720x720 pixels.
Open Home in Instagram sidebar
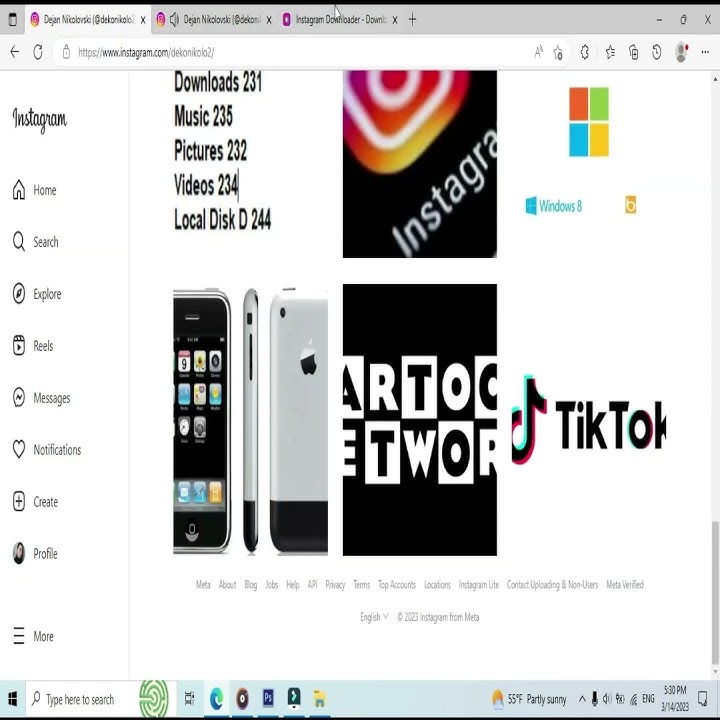34,190
